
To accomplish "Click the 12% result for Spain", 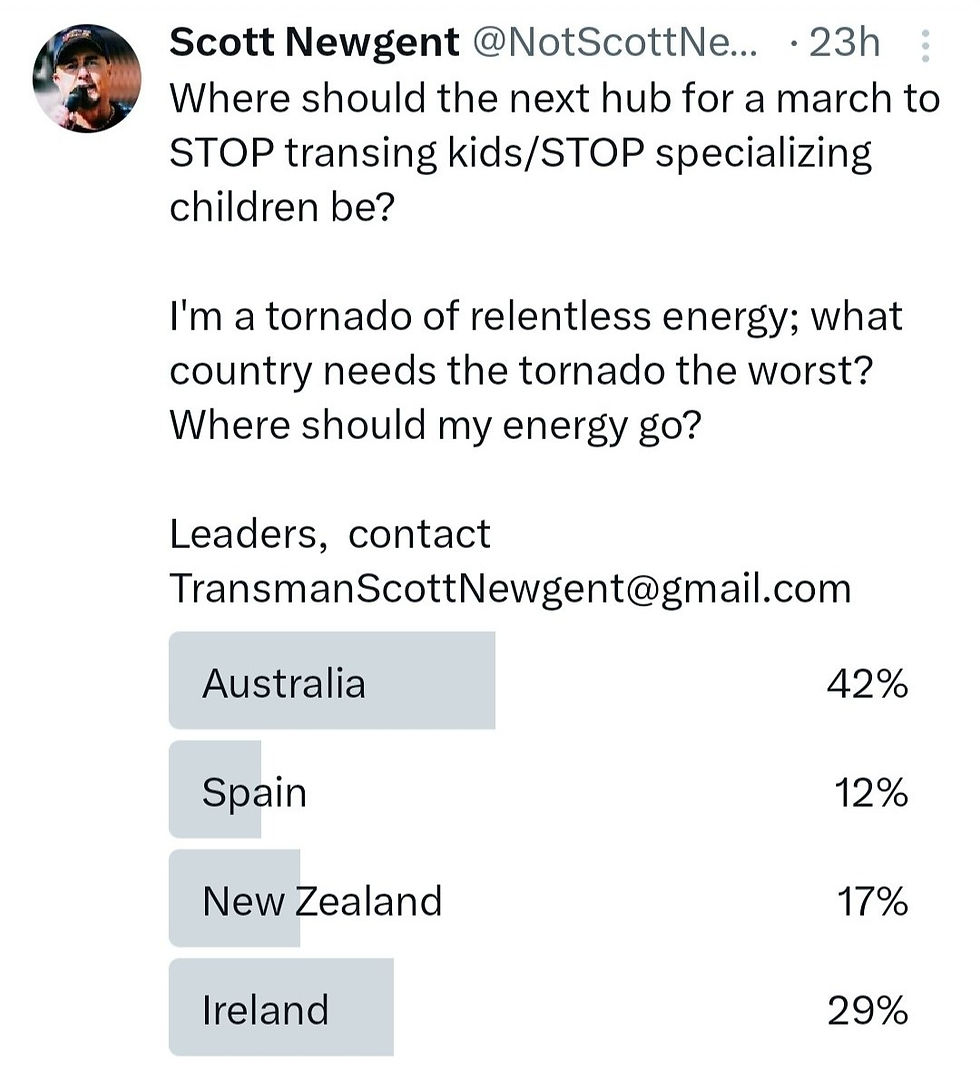I will coord(871,793).
